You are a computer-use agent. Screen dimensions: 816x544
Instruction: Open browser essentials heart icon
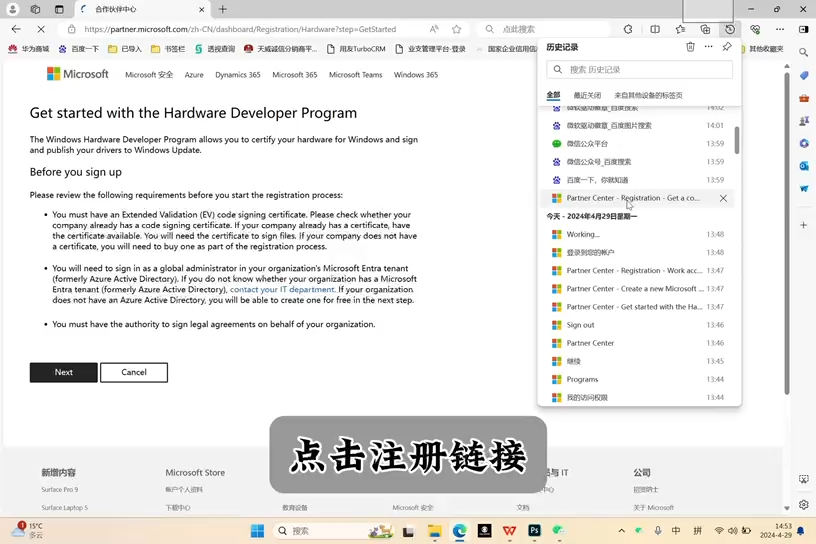coord(755,29)
